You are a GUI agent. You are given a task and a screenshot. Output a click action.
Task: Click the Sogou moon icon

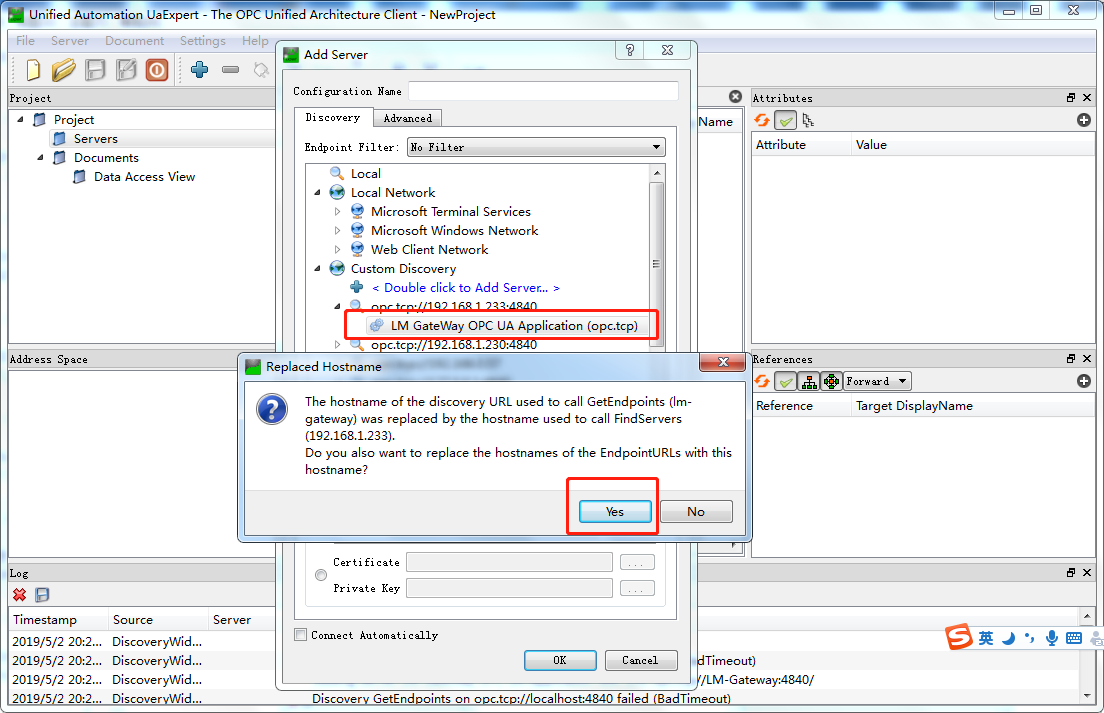coord(1008,638)
